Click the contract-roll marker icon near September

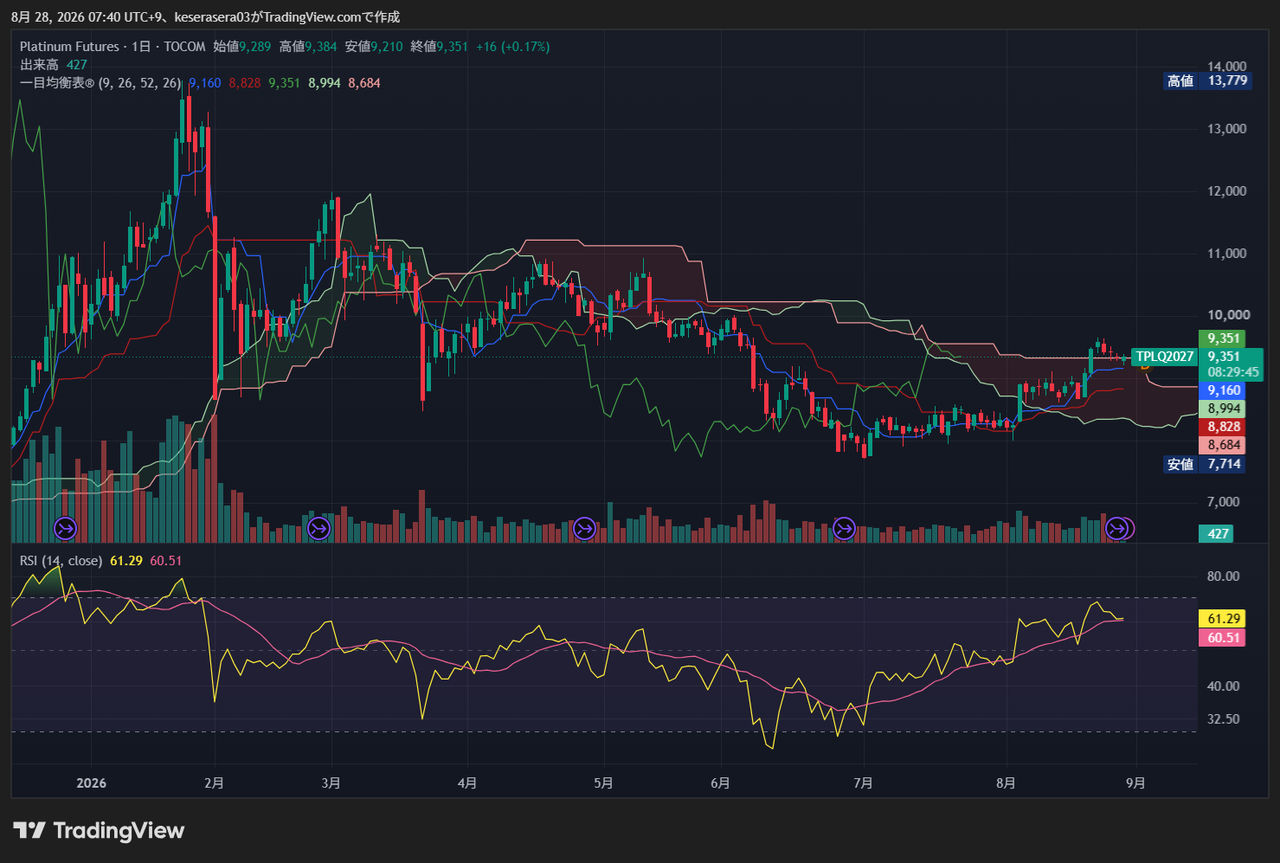click(1118, 527)
